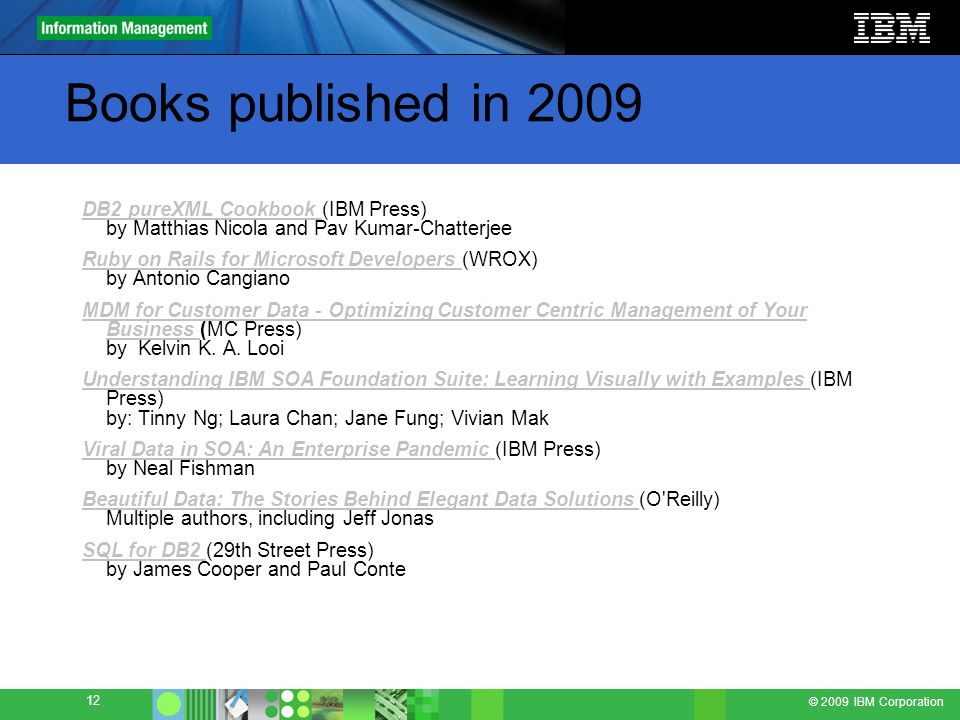
Task: Open Beautiful Data book link
Action: 359,499
